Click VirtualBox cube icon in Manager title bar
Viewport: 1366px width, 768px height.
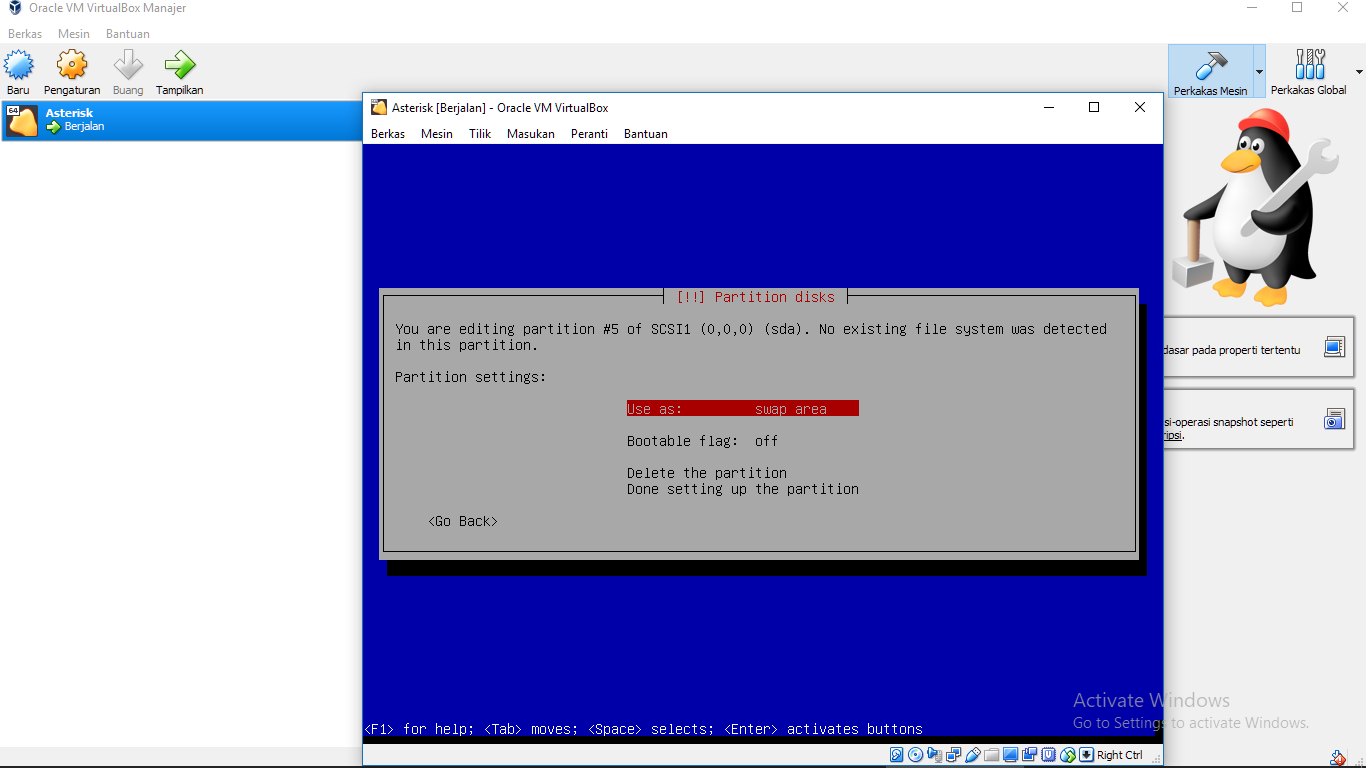14,8
